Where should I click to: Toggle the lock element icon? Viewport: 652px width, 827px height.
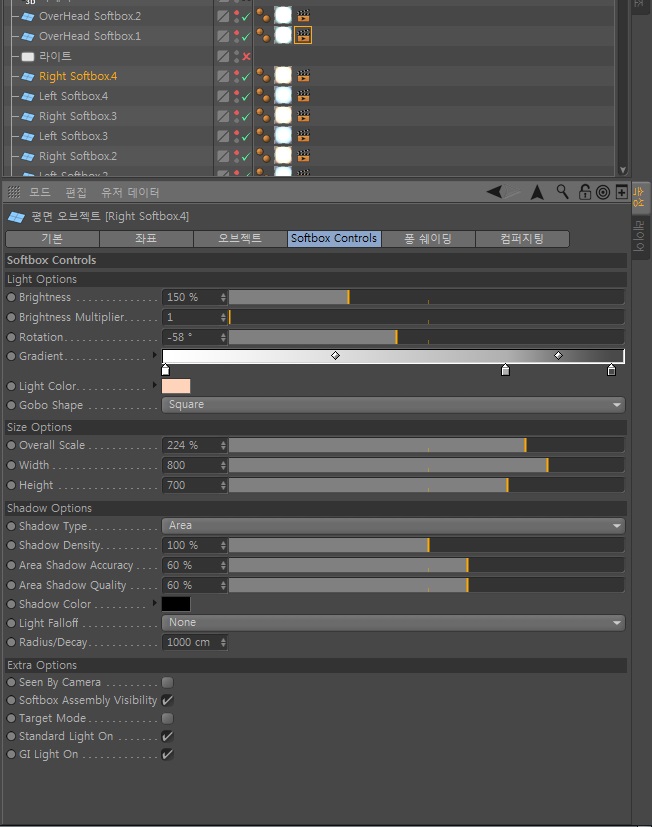[584, 191]
